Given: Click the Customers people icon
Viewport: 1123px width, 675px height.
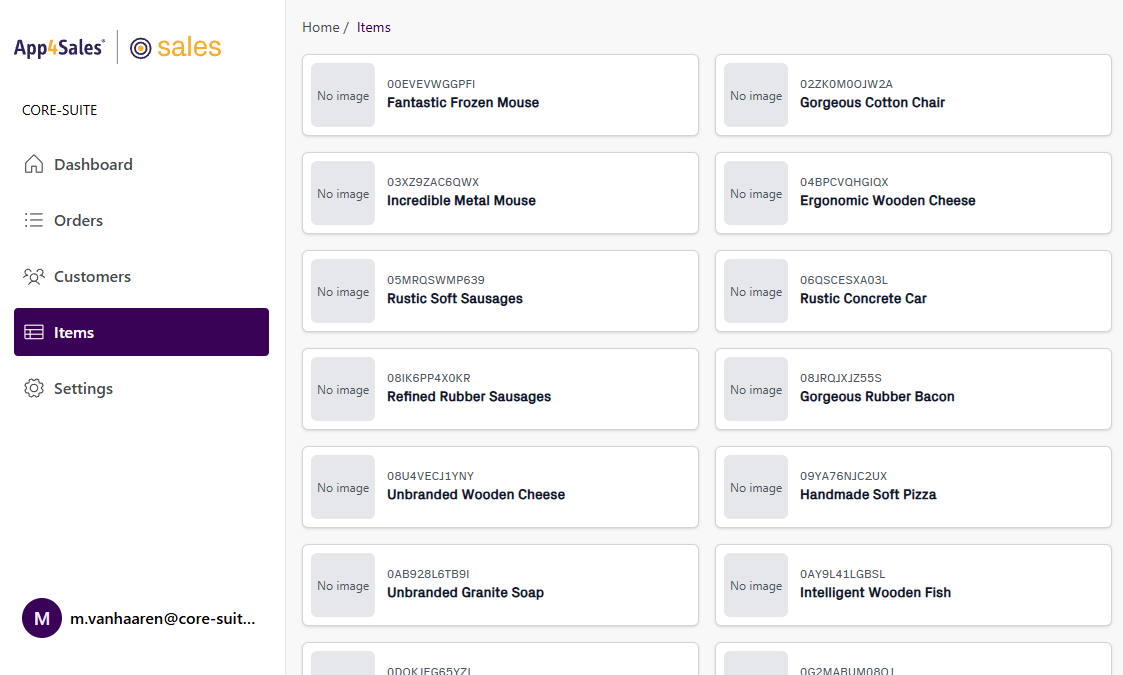Looking at the screenshot, I should coord(34,276).
